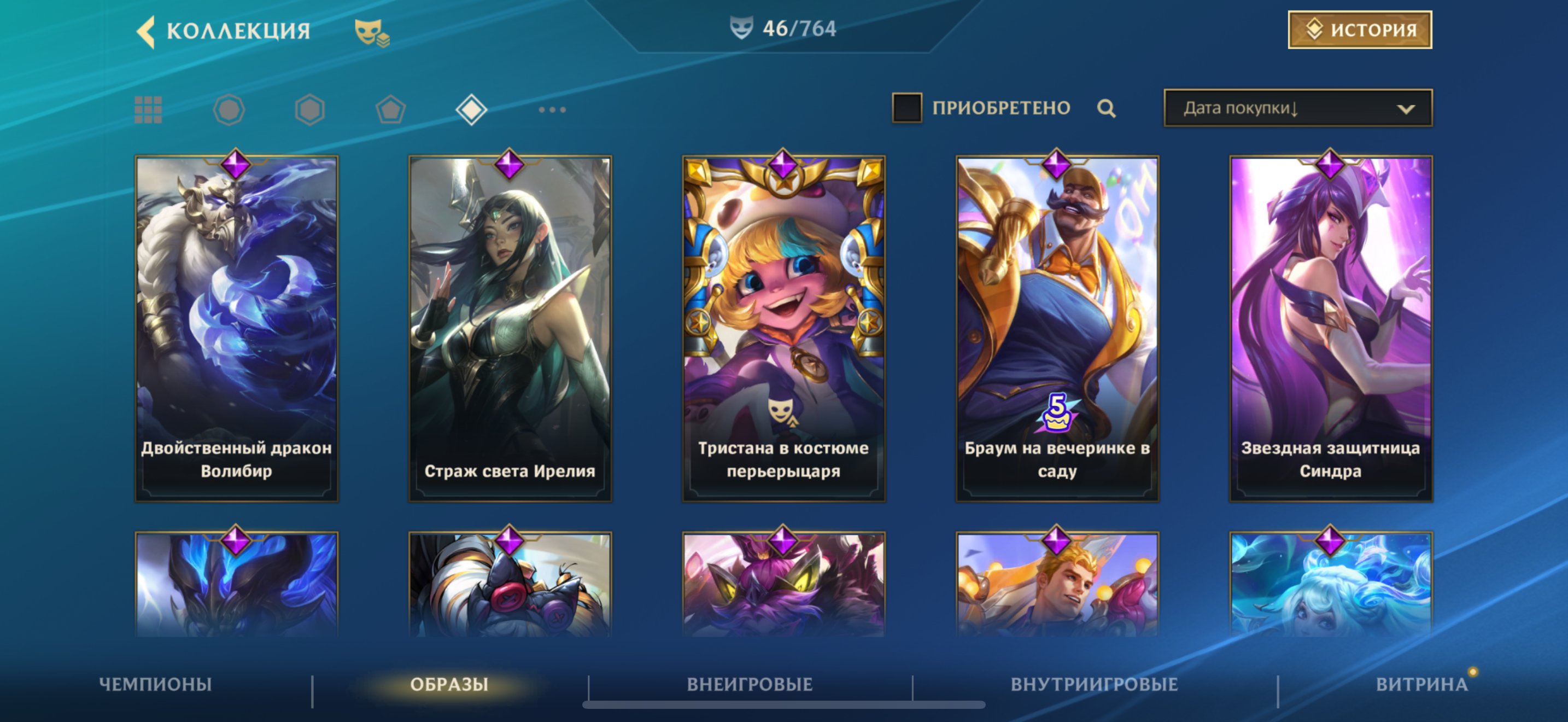
Task: Expand the Дата покупки sort dropdown
Action: pos(1298,108)
